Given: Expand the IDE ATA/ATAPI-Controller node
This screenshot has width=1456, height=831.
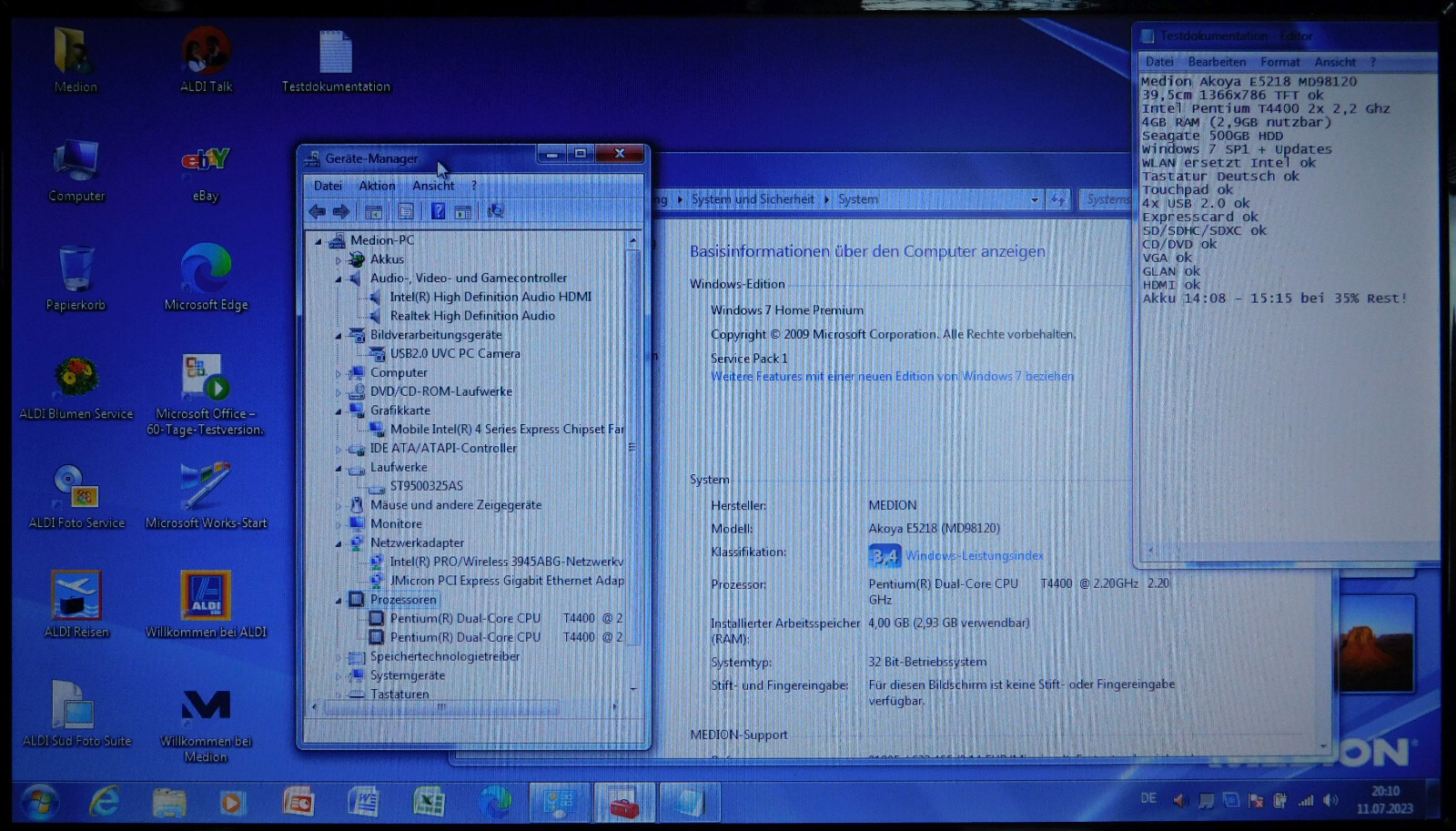Looking at the screenshot, I should 339,450.
